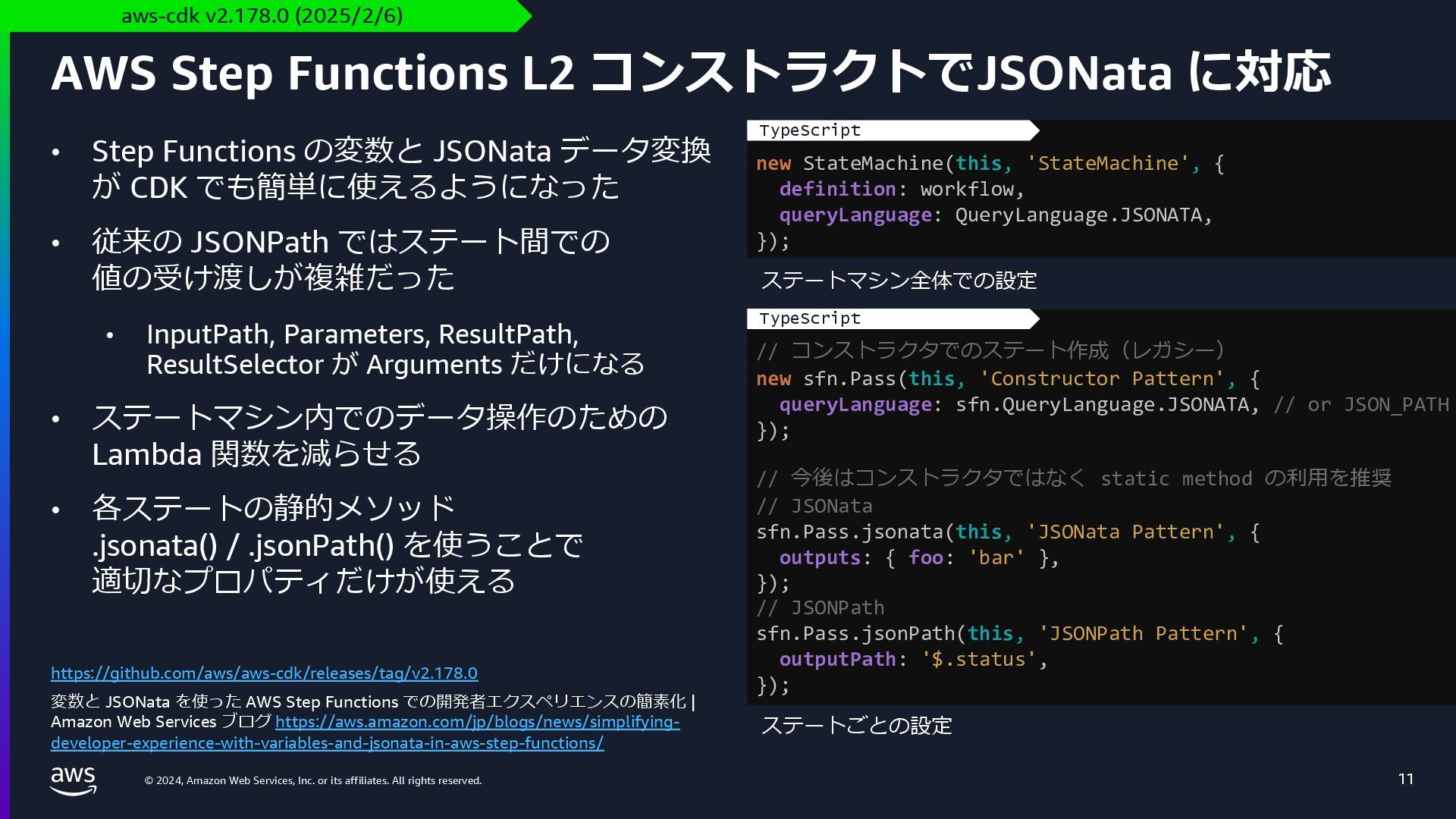Click the first TypeScript code block label
The height and width of the screenshot is (819, 1456).
[810, 130]
